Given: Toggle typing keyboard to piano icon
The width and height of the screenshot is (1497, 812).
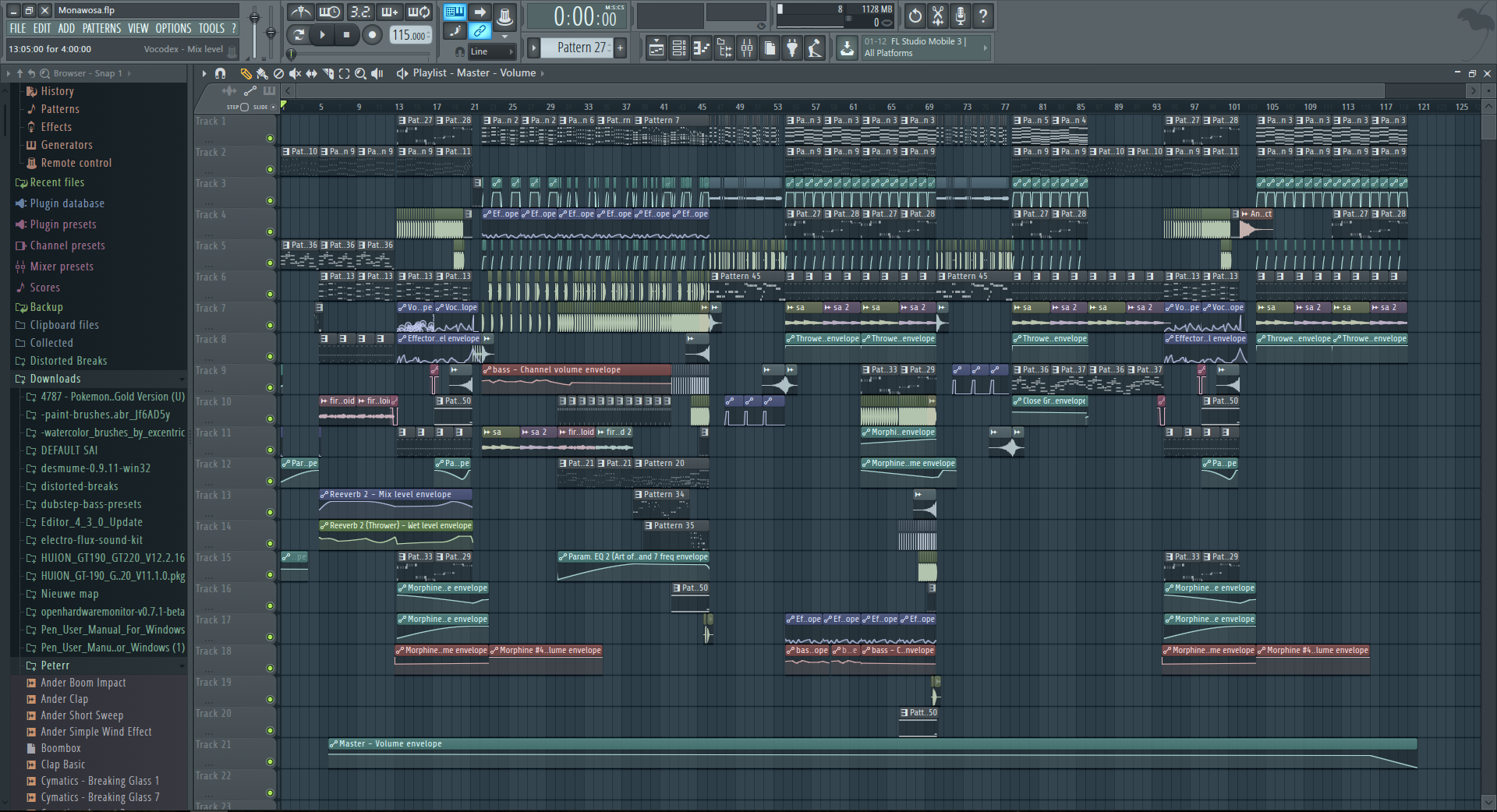Looking at the screenshot, I should pyautogui.click(x=455, y=12).
